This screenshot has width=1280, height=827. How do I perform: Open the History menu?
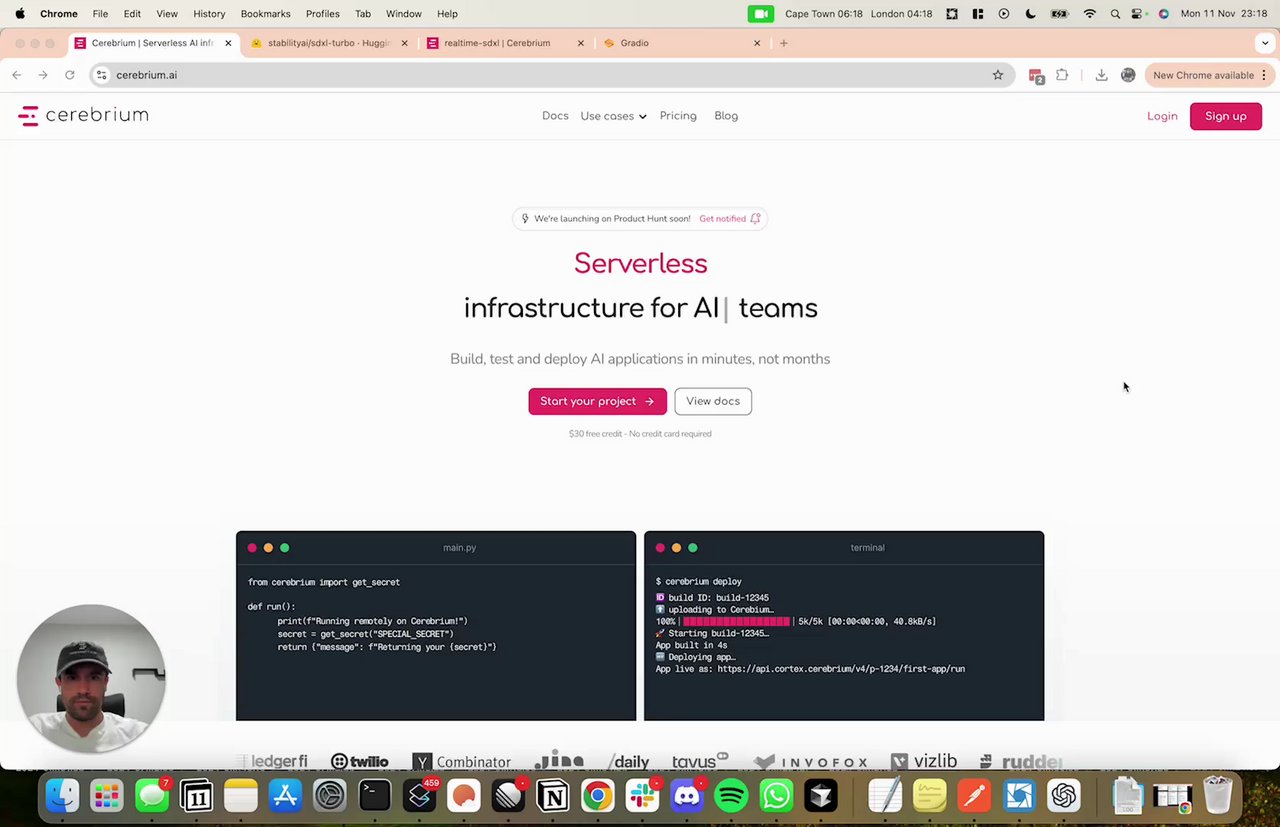(x=209, y=14)
